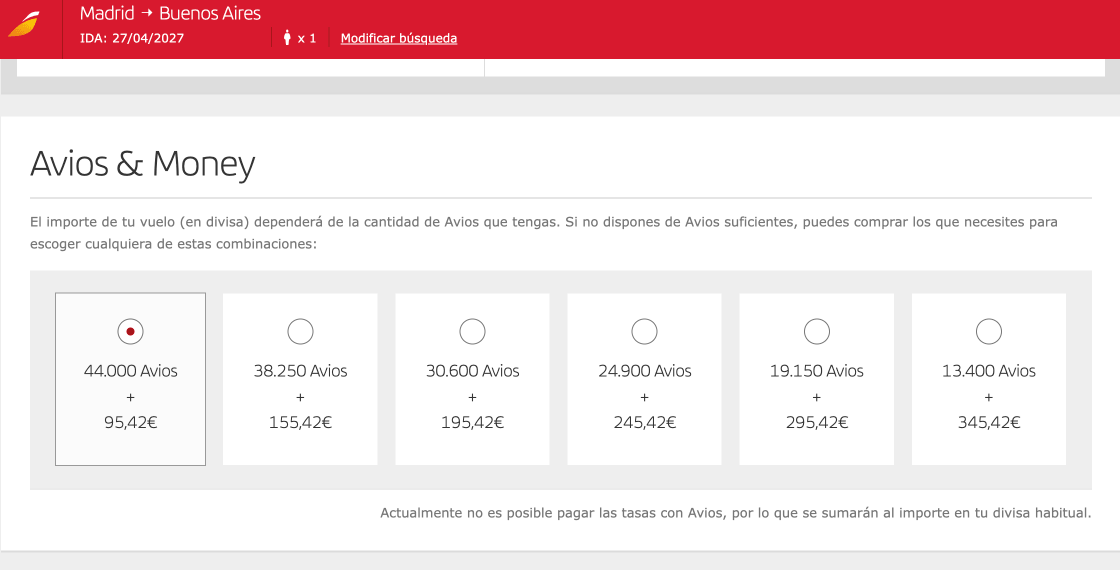Click the 155,42€ price text
The width and height of the screenshot is (1120, 570).
click(300, 422)
